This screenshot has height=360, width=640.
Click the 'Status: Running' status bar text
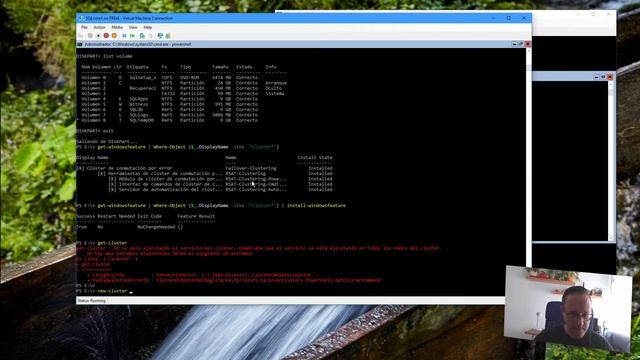tap(91, 301)
